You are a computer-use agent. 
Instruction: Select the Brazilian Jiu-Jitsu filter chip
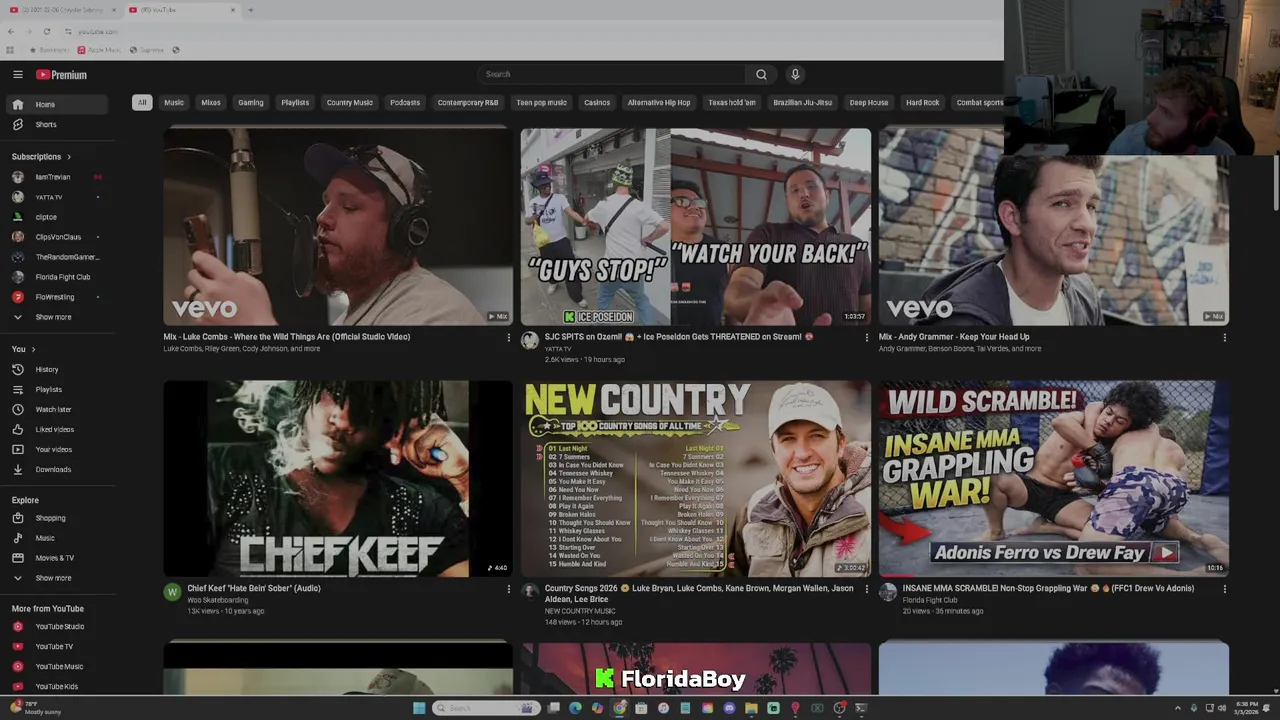pos(803,102)
